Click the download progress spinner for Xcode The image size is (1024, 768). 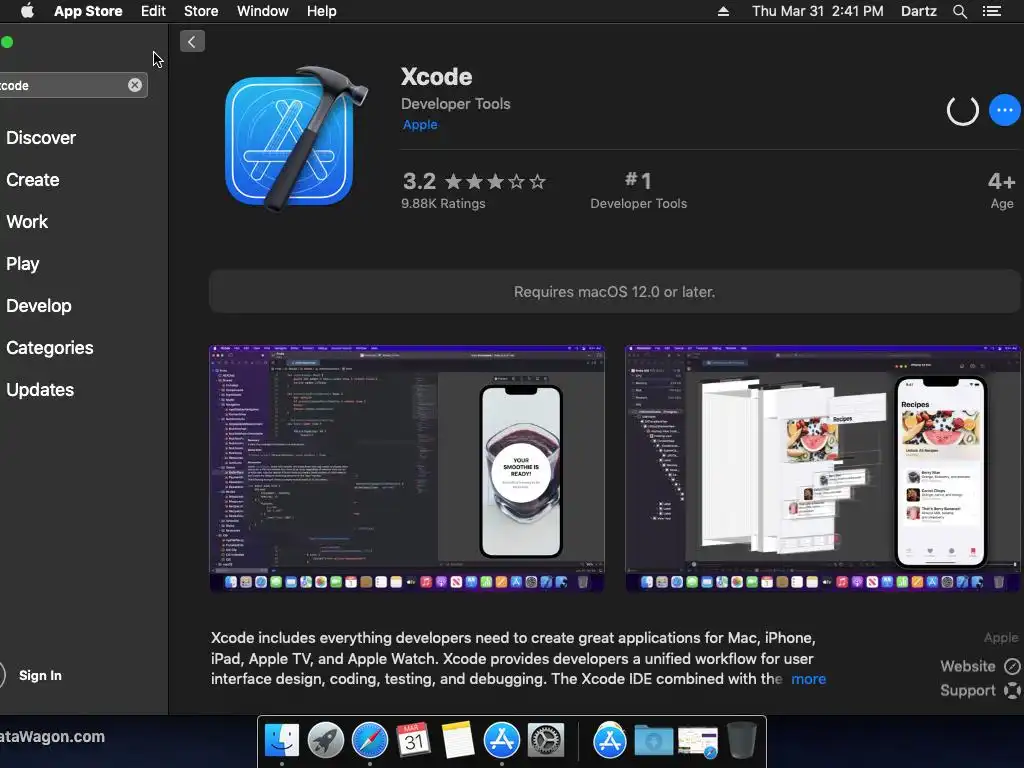(963, 110)
